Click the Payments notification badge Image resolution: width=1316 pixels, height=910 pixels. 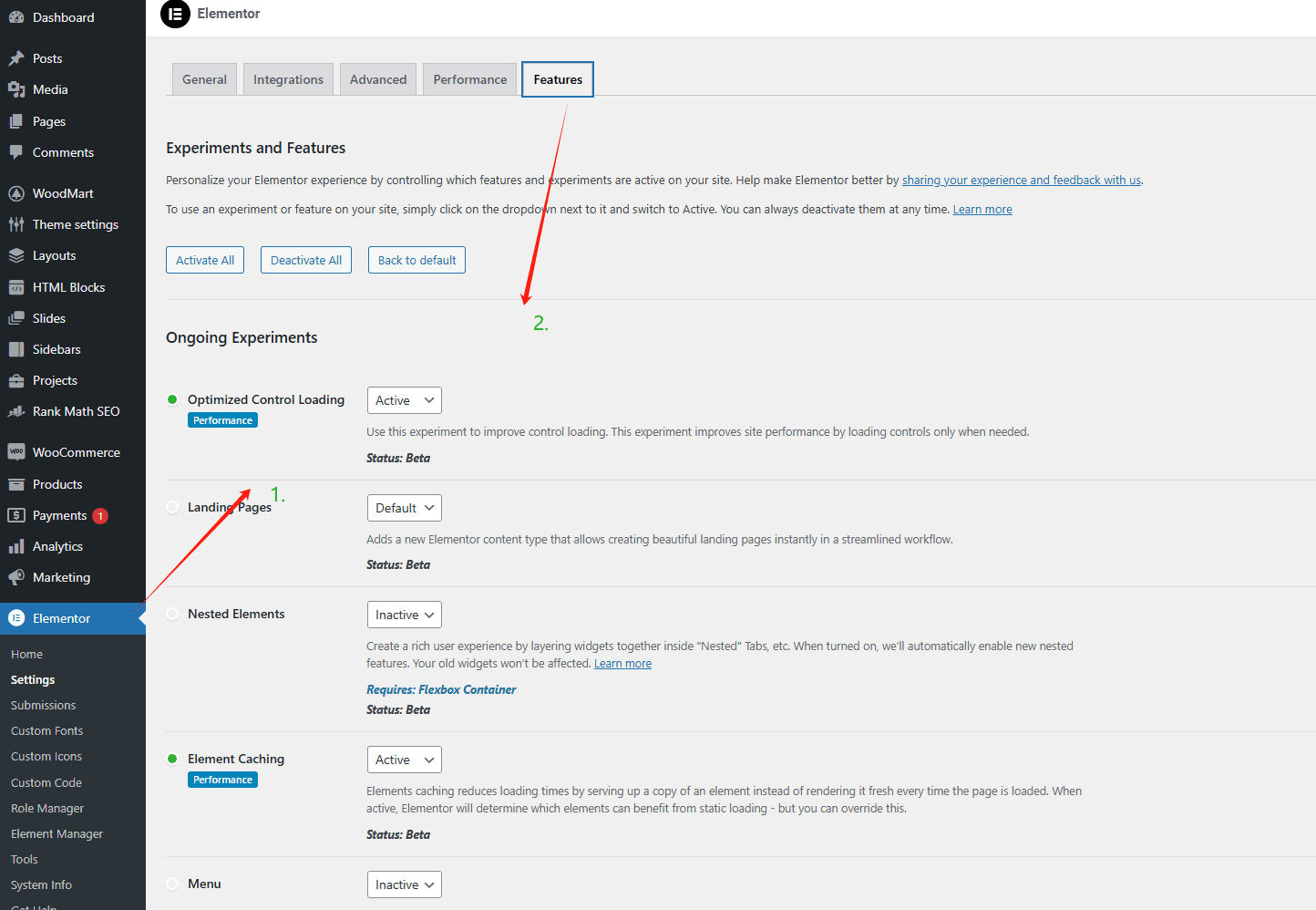(100, 516)
